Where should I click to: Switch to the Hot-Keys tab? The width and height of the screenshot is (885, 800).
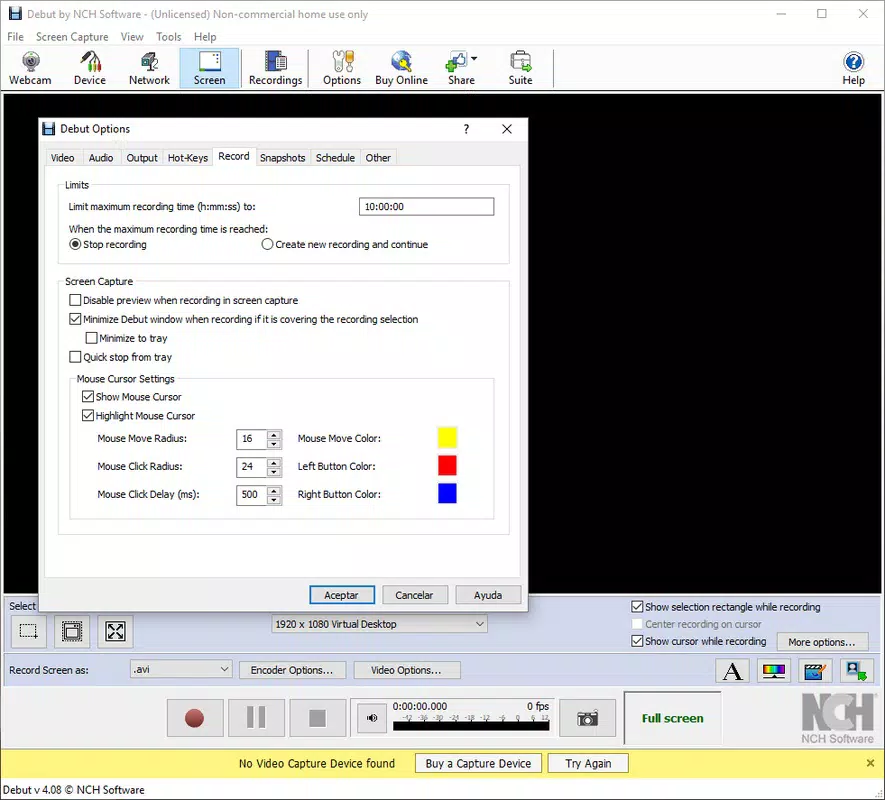(x=188, y=158)
